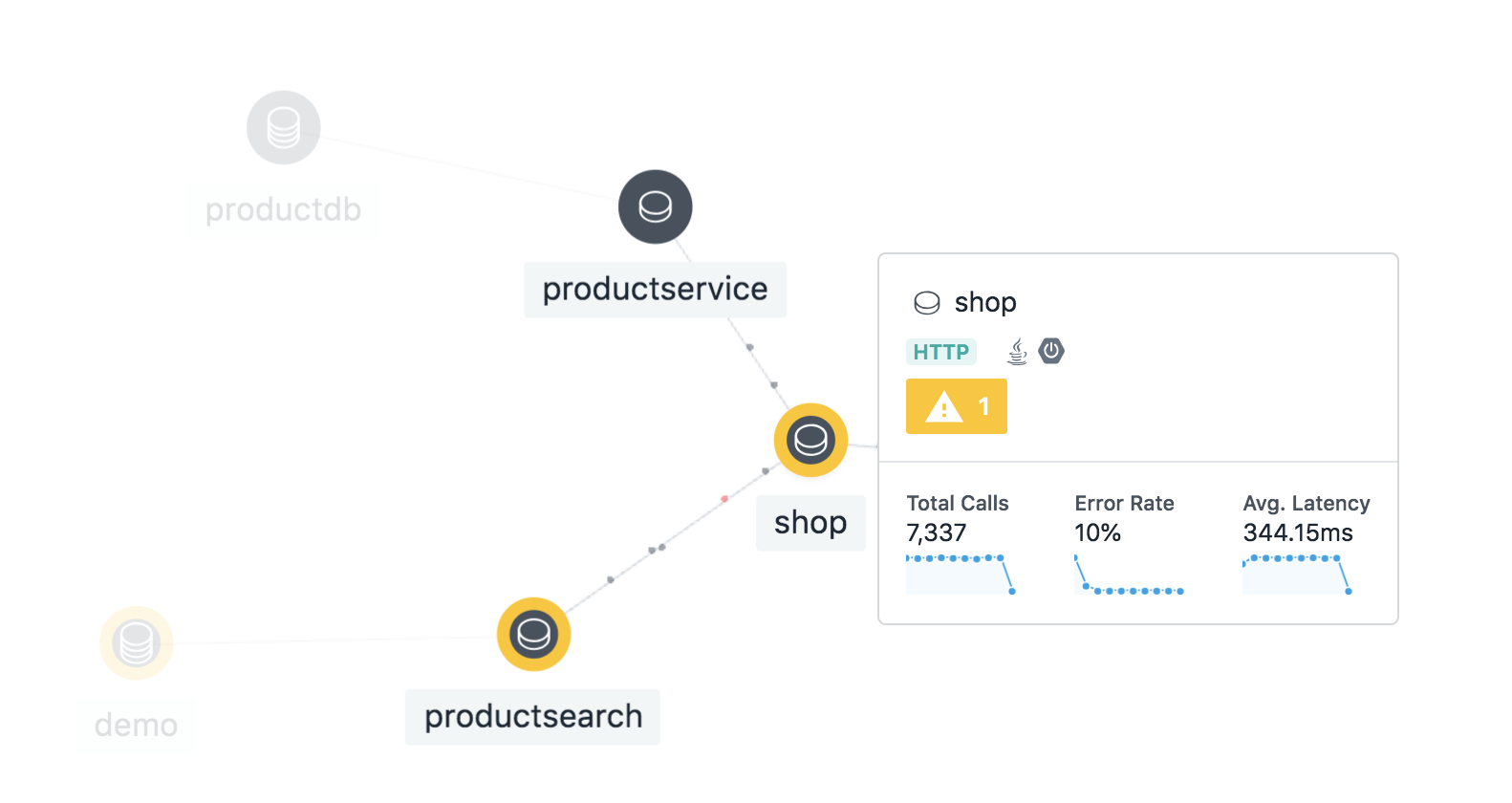Click the productsearch label
Viewport: 1512px width, 803px height.
pos(532,717)
